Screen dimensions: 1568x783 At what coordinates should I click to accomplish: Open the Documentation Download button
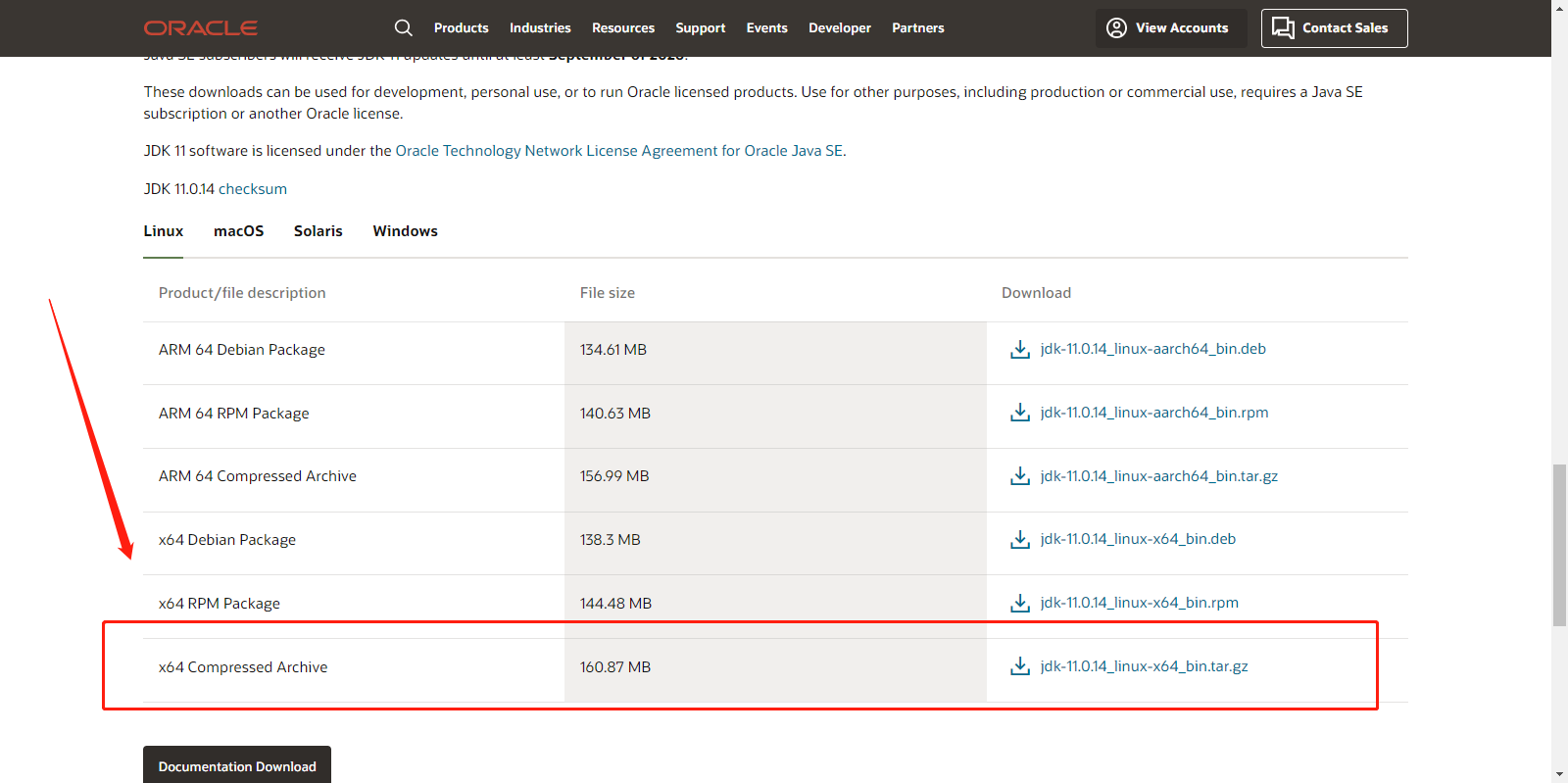(237, 765)
